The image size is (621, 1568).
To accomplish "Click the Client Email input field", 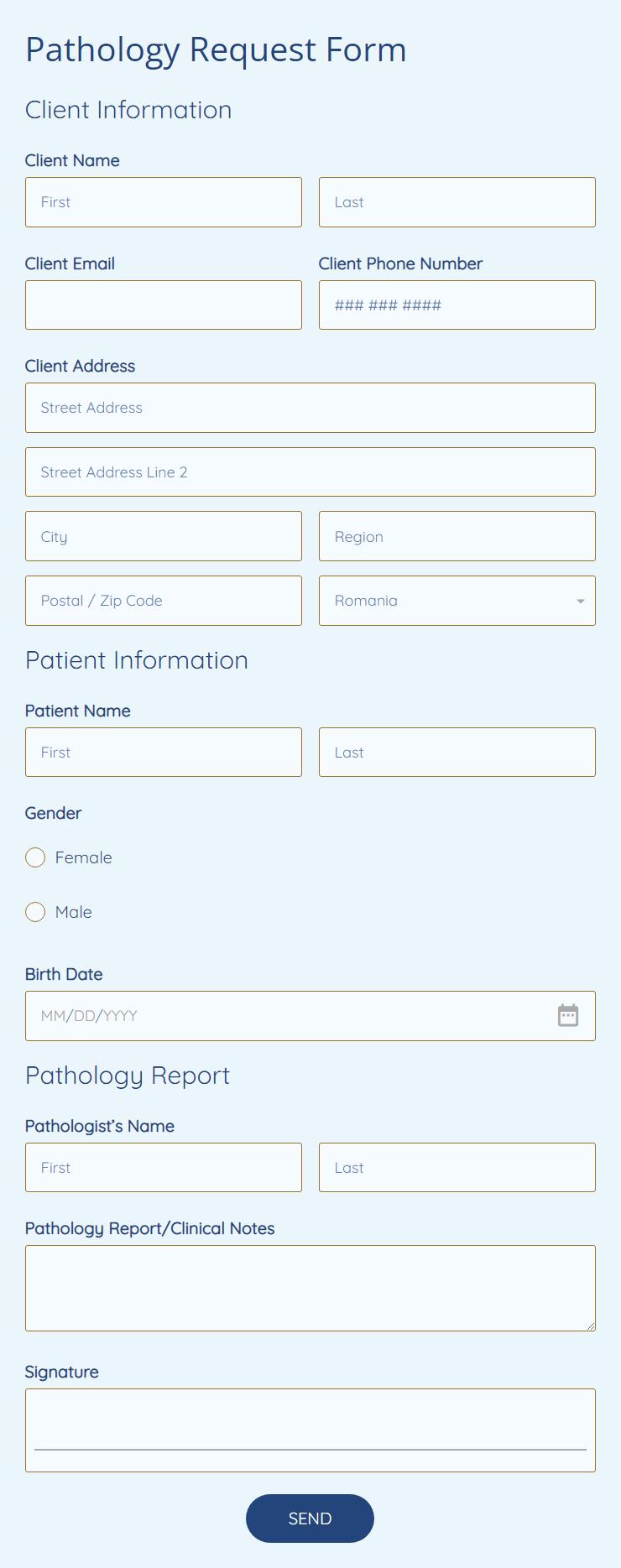I will click(163, 305).
